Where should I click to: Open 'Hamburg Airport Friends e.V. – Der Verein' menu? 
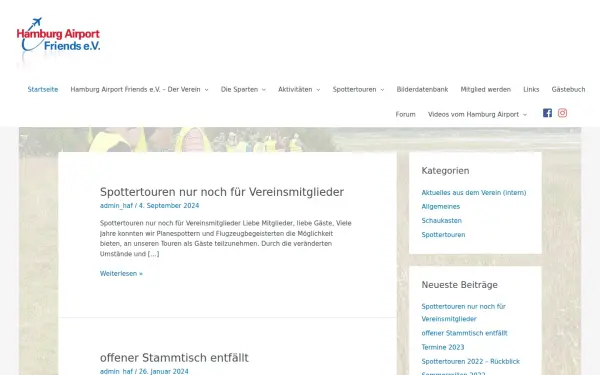[135, 90]
